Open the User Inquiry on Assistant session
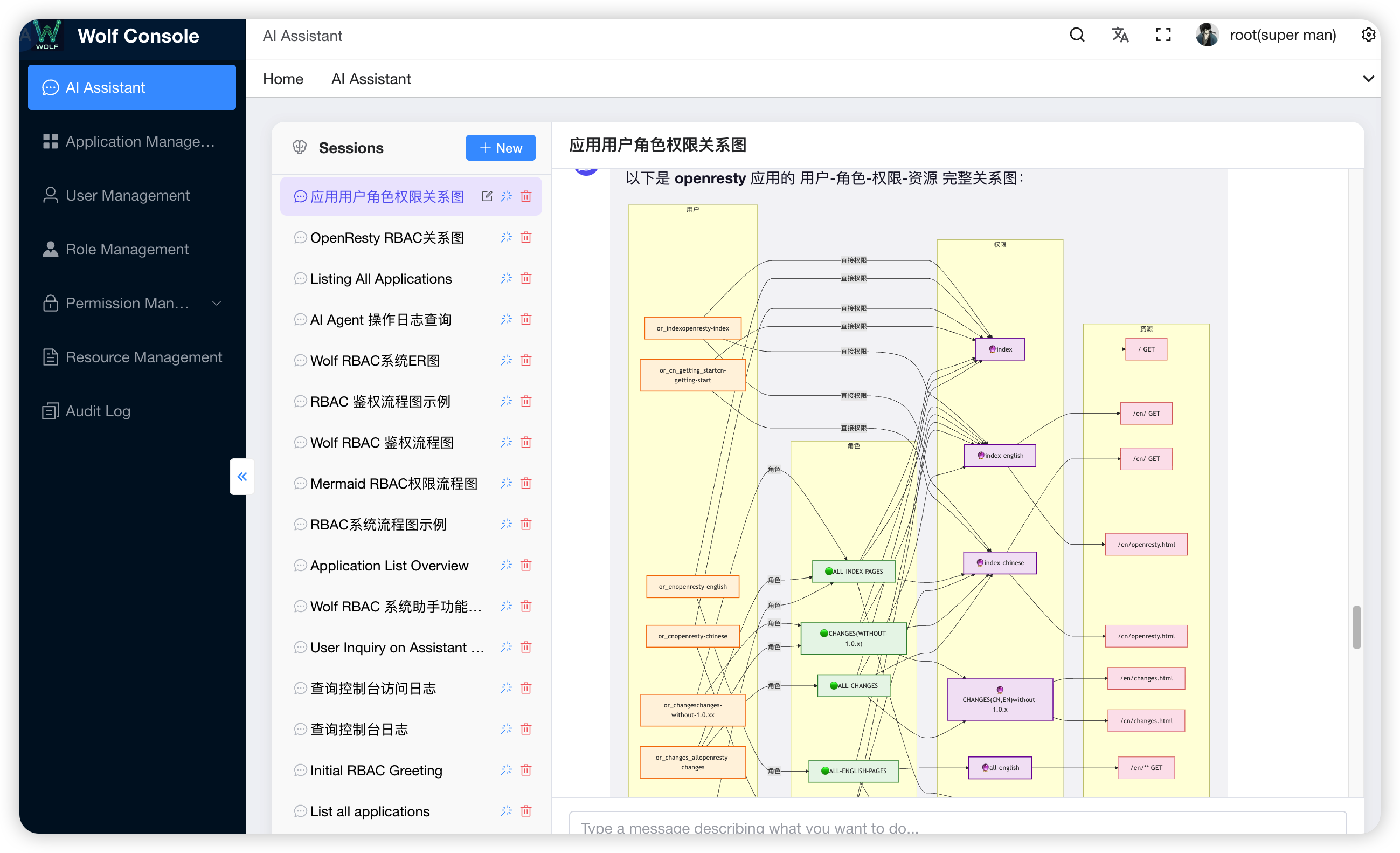 (x=411, y=647)
